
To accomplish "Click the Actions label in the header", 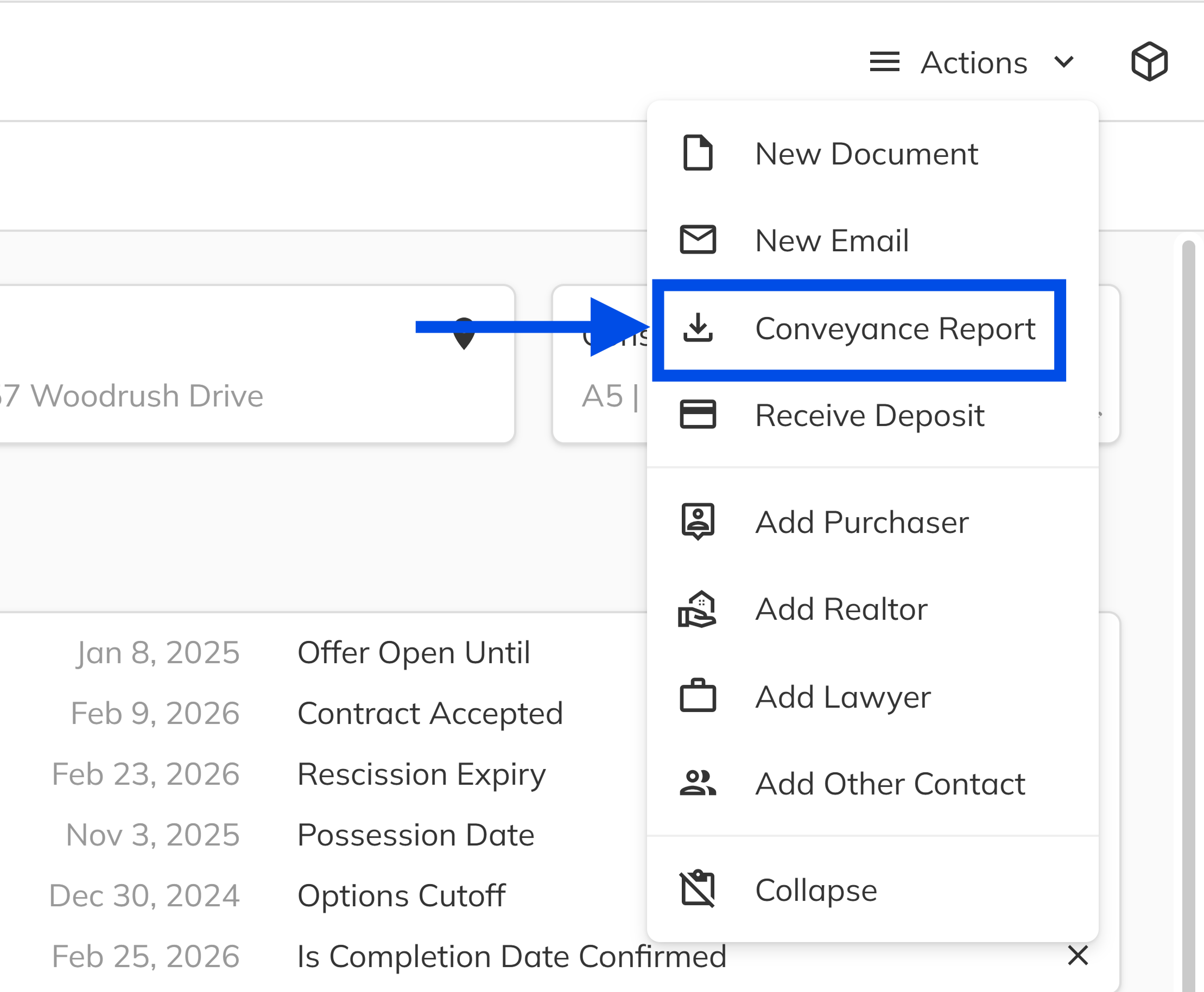I will coord(974,62).
